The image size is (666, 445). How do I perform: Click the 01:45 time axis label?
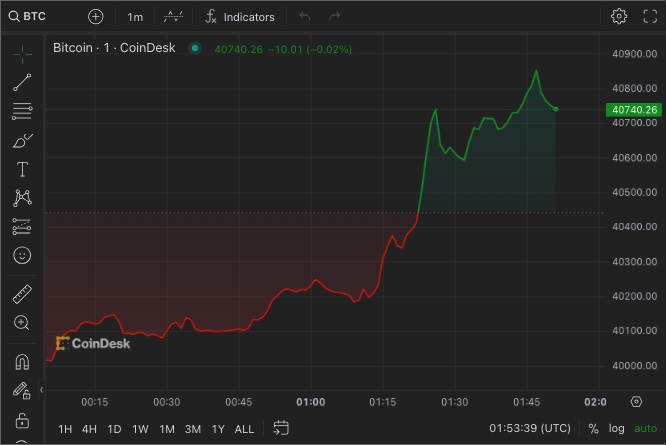point(527,402)
